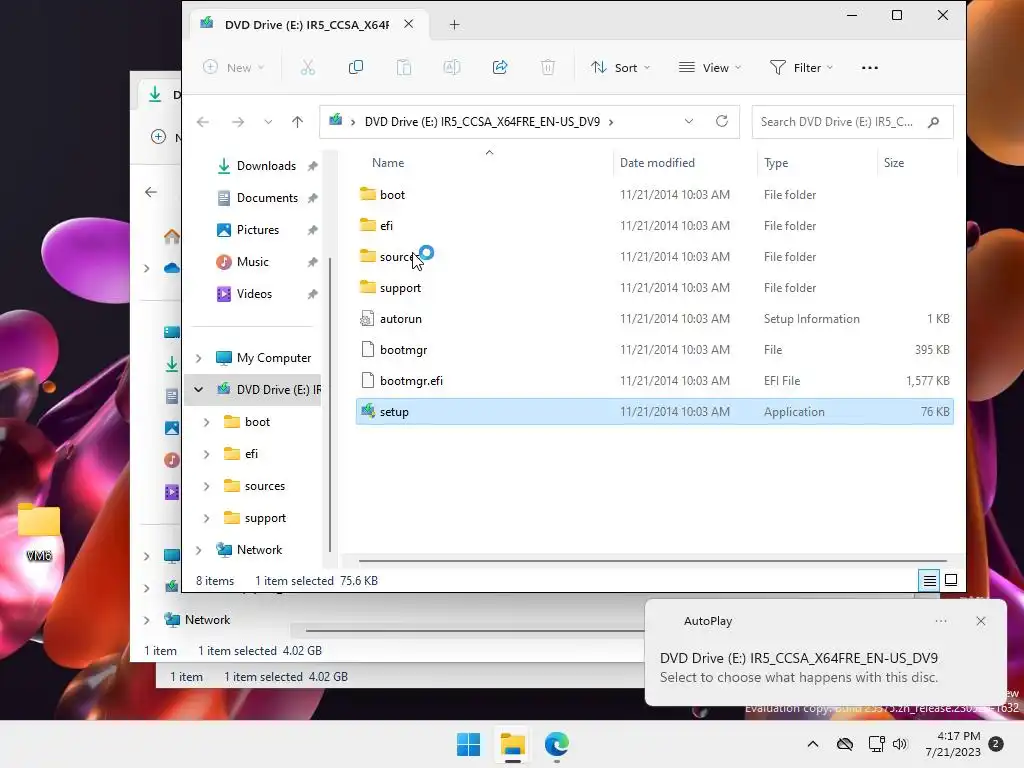Click the Rename icon in toolbar
The image size is (1024, 768).
(x=452, y=67)
